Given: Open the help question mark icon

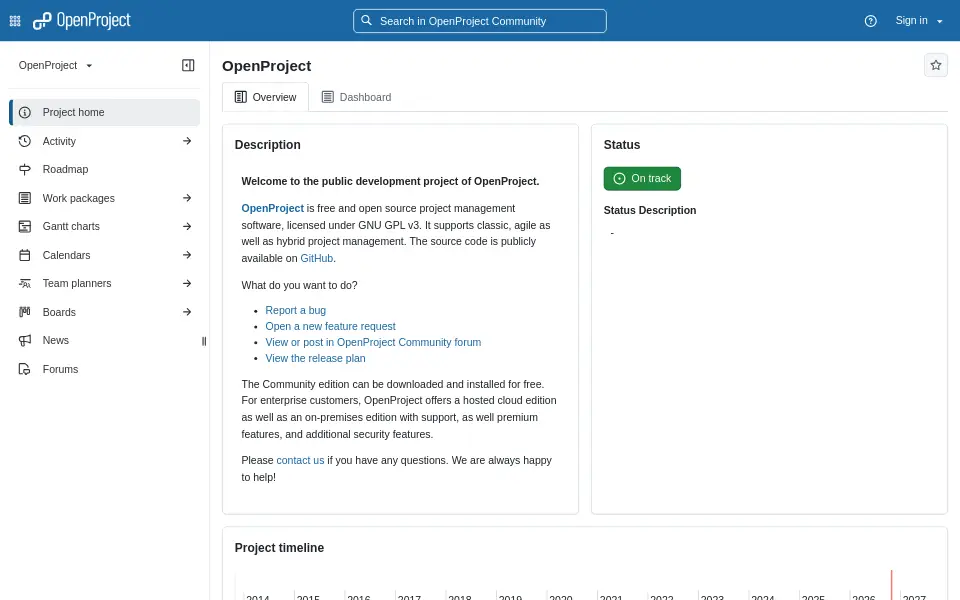Looking at the screenshot, I should pyautogui.click(x=871, y=21).
